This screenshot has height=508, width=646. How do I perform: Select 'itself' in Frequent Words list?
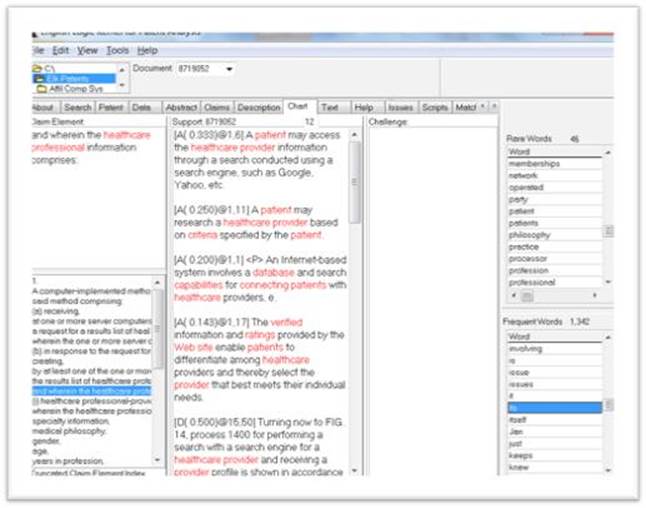[x=555, y=420]
